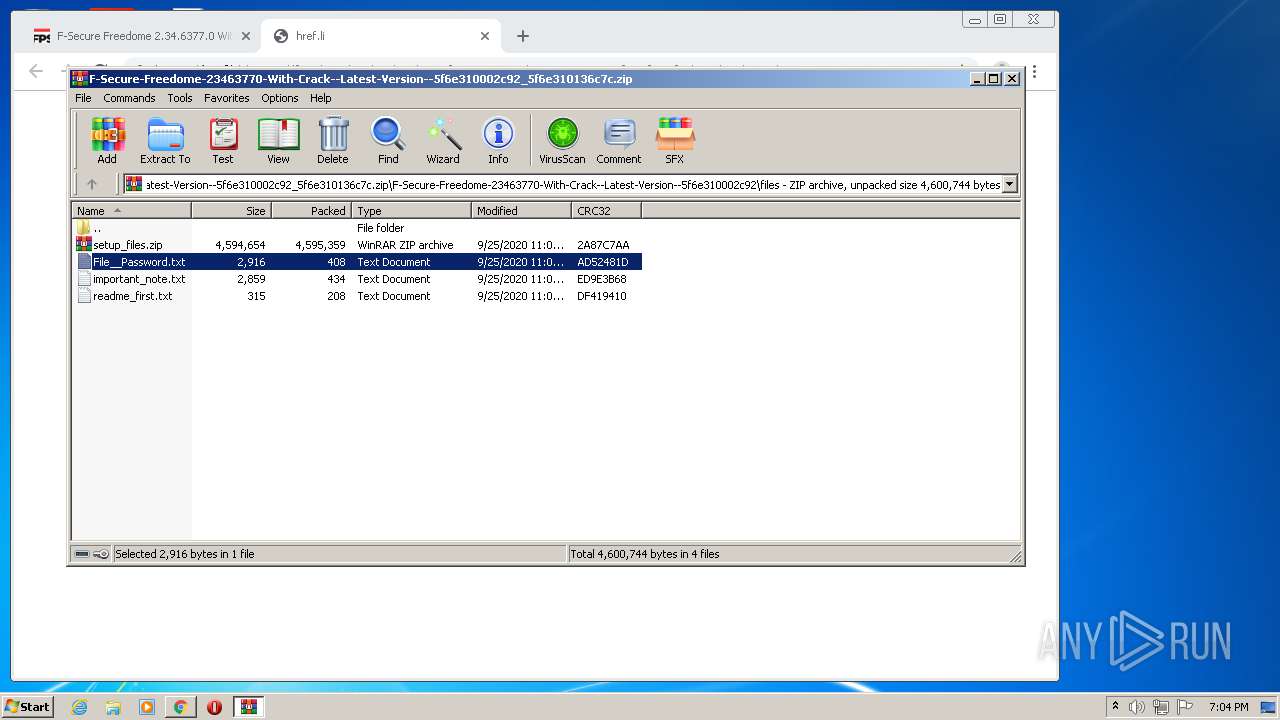
Task: Click the WinRAR taskbar button
Action: click(x=249, y=707)
